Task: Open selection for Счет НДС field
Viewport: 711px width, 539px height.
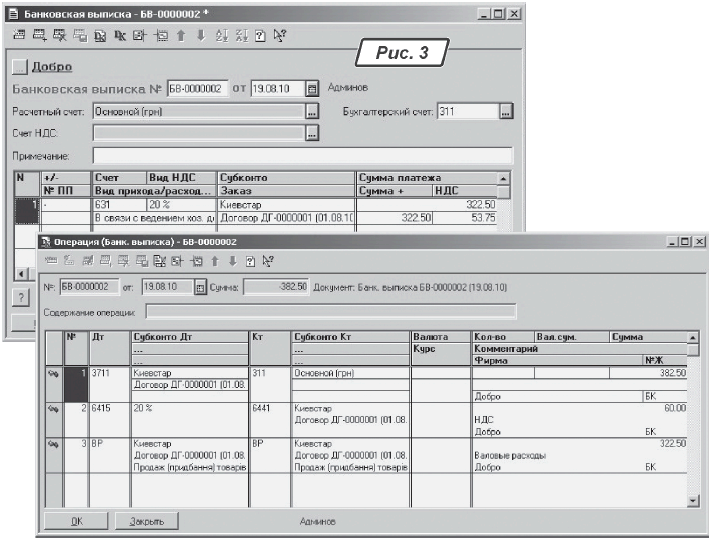Action: (x=312, y=132)
